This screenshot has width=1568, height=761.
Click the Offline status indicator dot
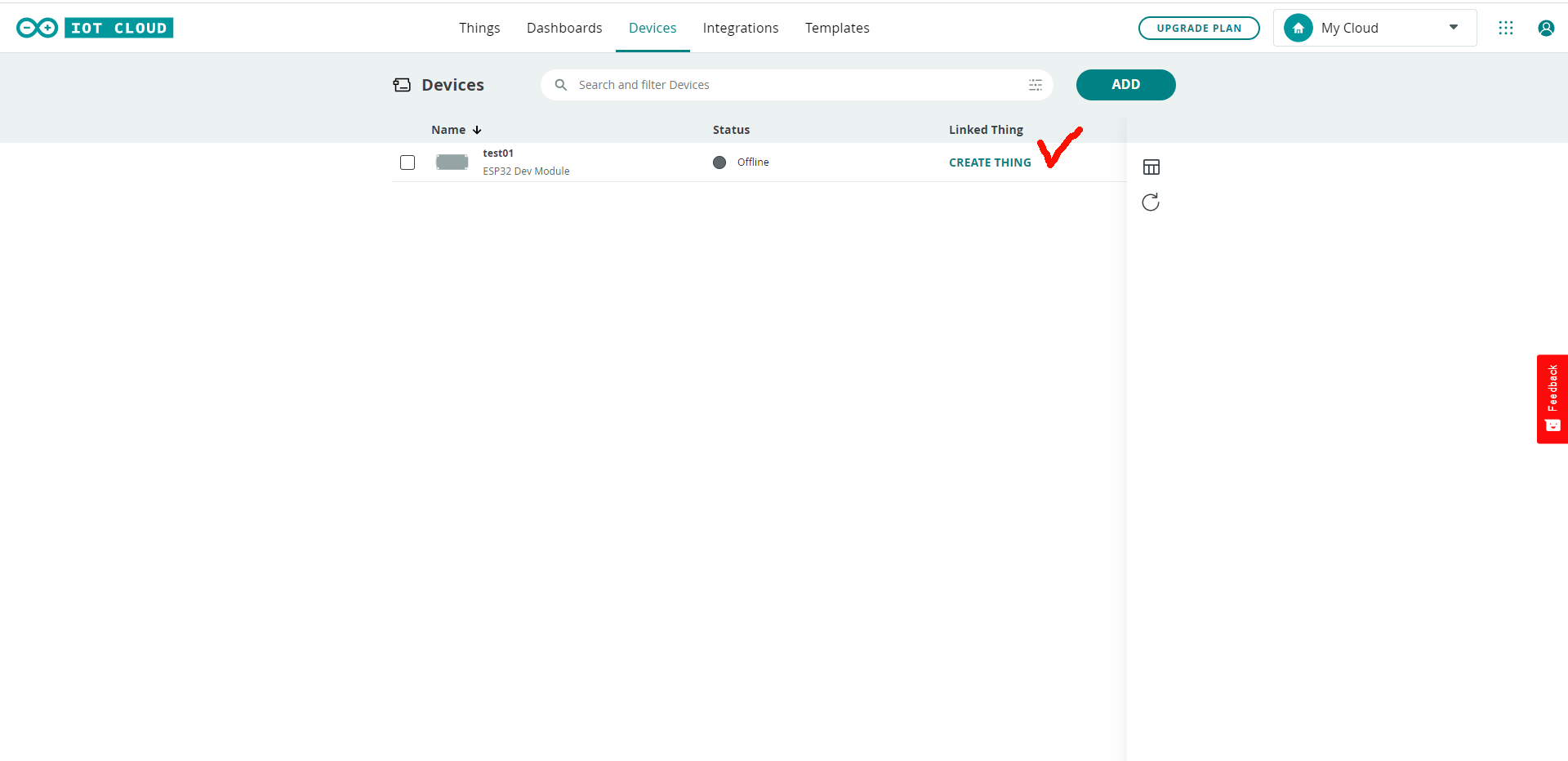click(719, 162)
